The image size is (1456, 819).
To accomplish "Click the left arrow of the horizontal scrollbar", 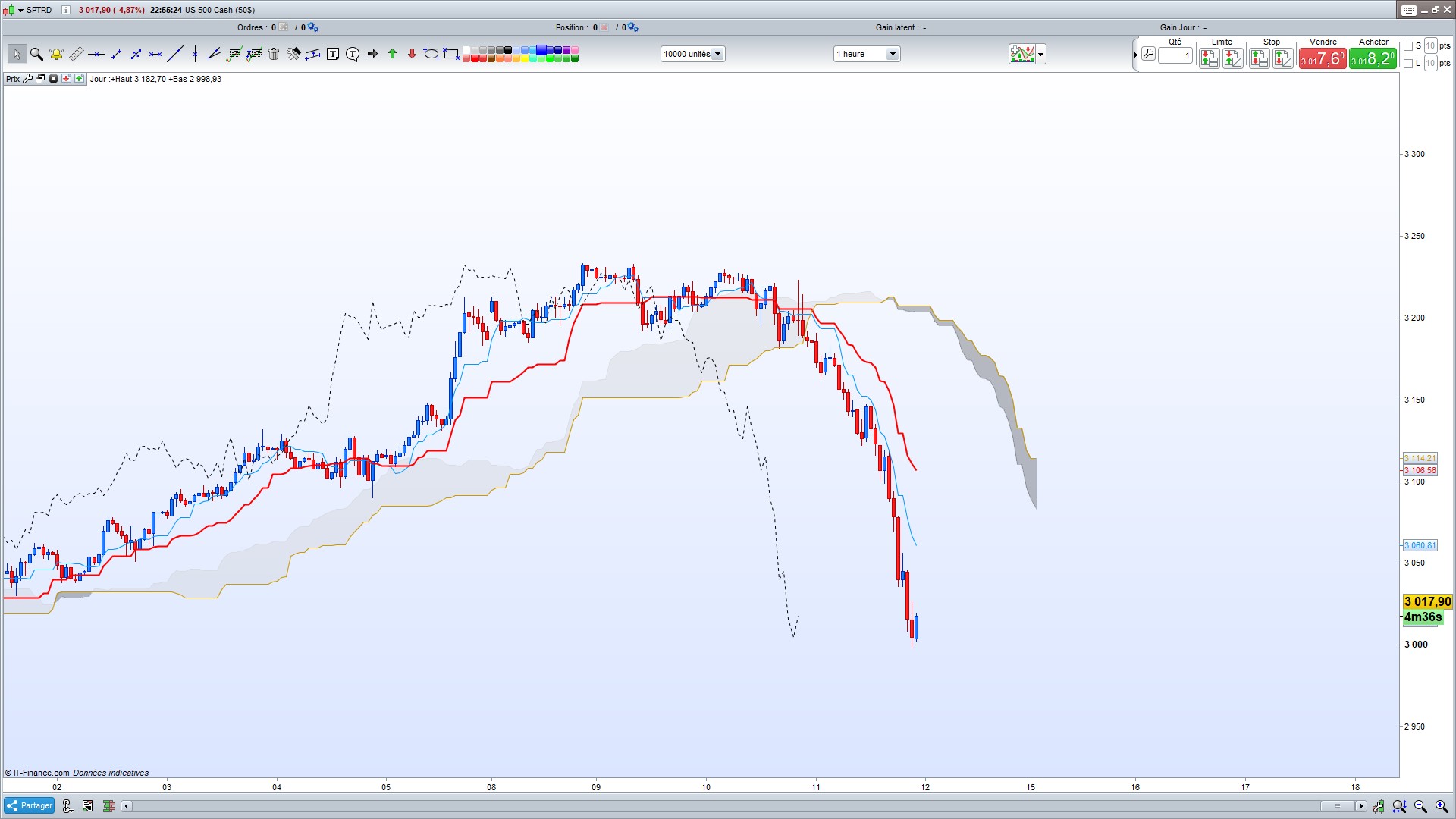I will coord(127,806).
